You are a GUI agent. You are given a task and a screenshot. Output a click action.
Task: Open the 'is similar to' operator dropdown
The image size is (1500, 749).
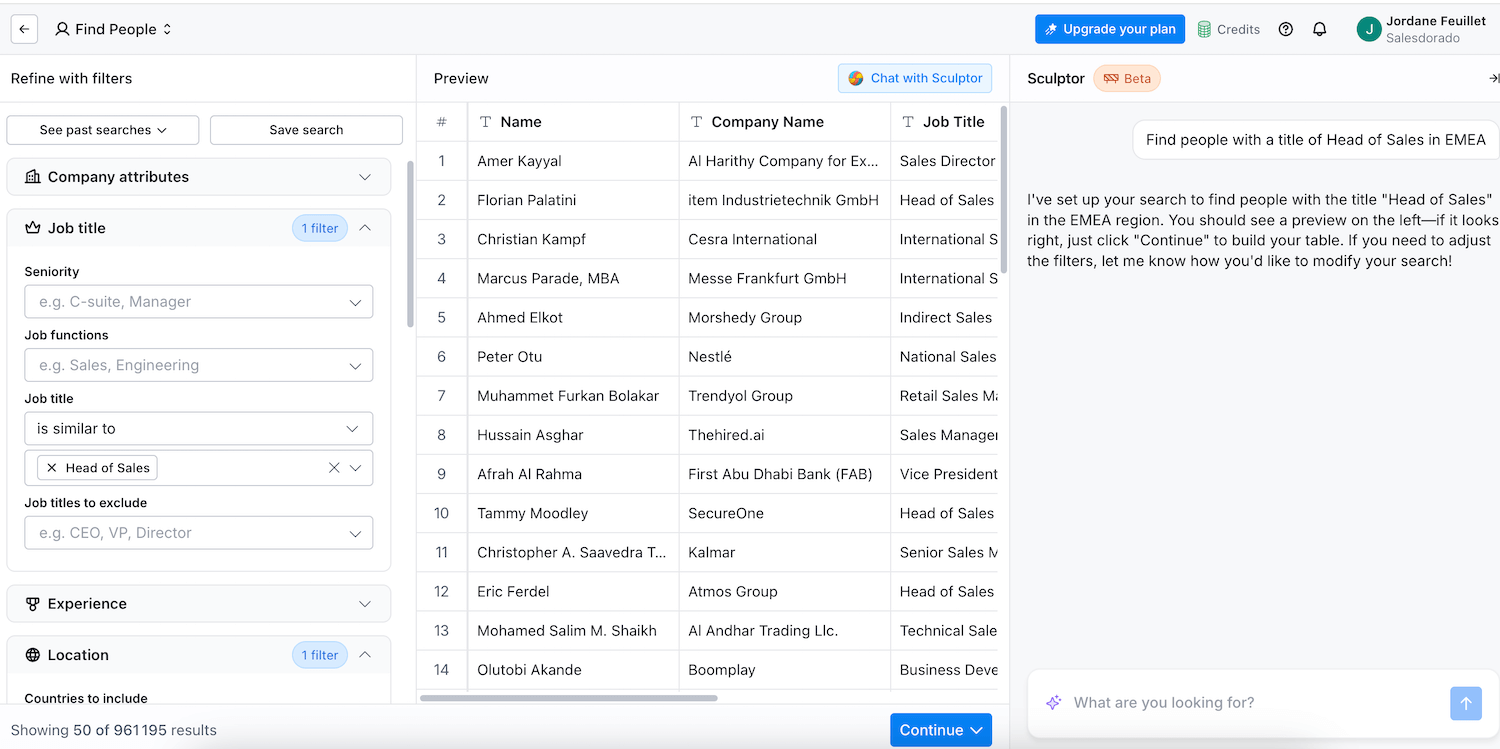198,429
